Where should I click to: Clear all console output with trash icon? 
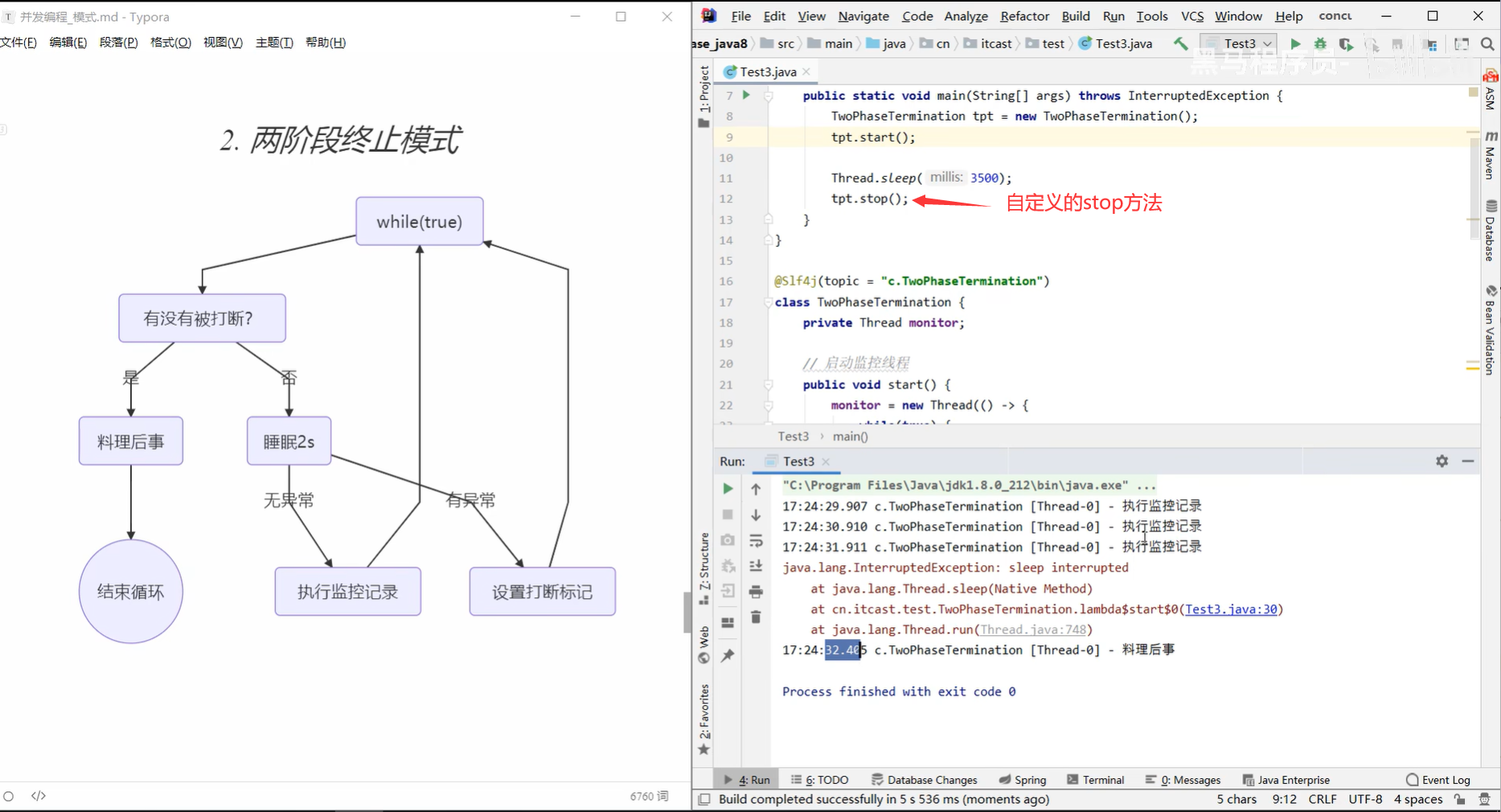coord(756,617)
